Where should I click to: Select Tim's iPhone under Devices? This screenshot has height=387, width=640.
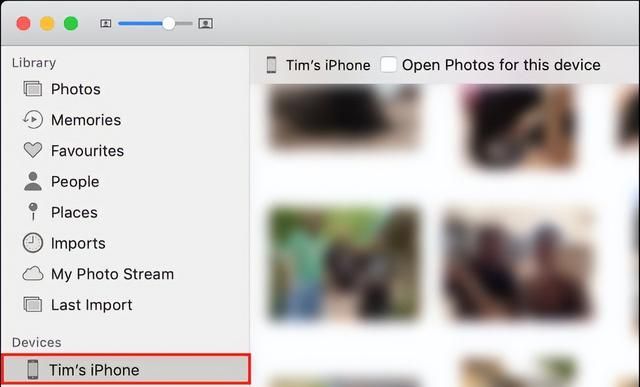(126, 369)
